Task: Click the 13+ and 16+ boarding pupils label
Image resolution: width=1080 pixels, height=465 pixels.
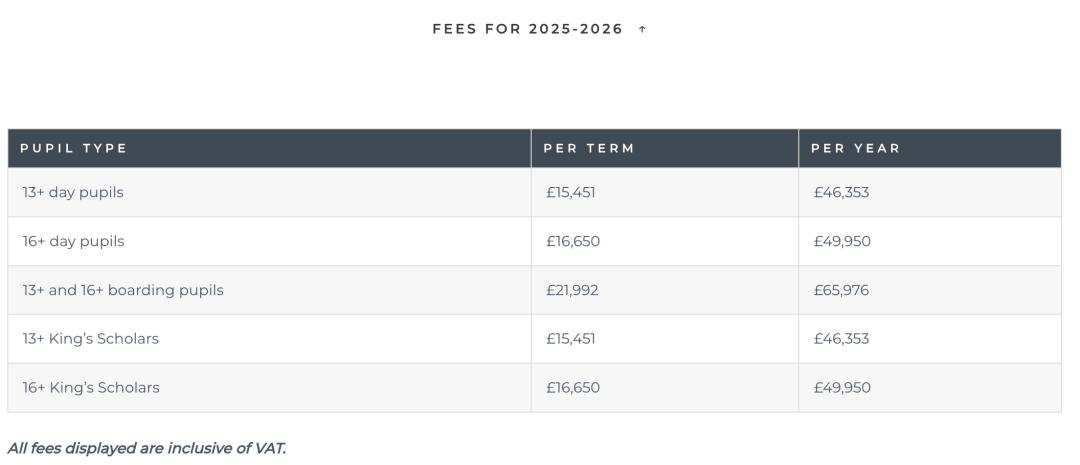Action: pos(123,291)
